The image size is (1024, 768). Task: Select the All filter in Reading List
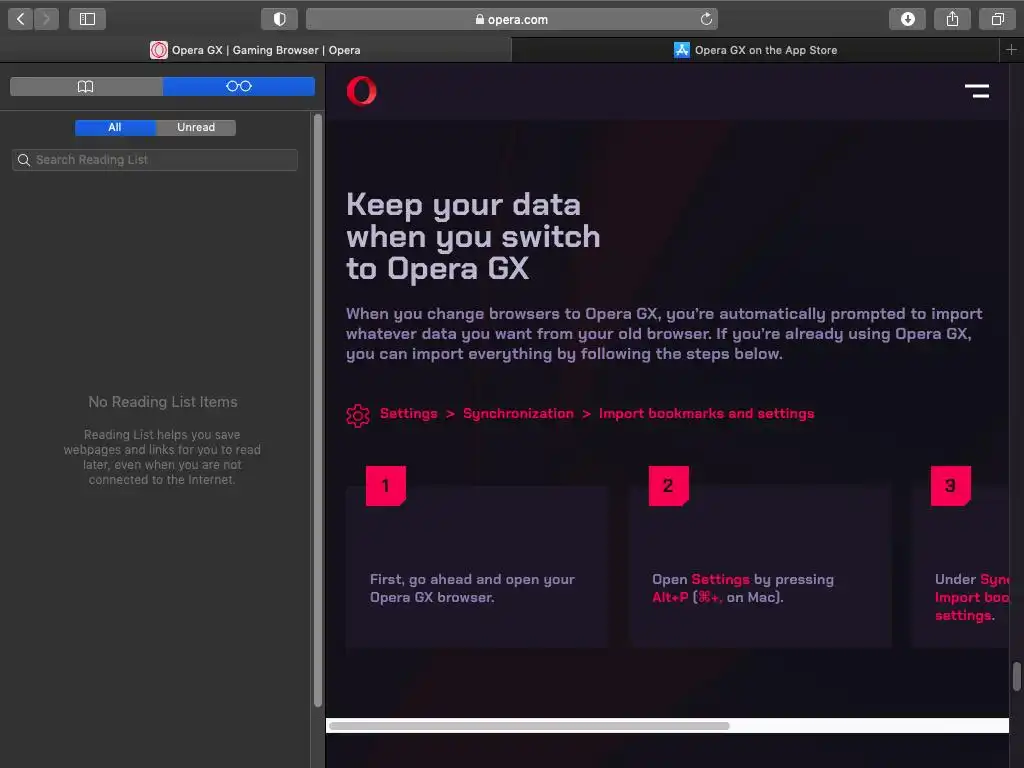point(115,127)
